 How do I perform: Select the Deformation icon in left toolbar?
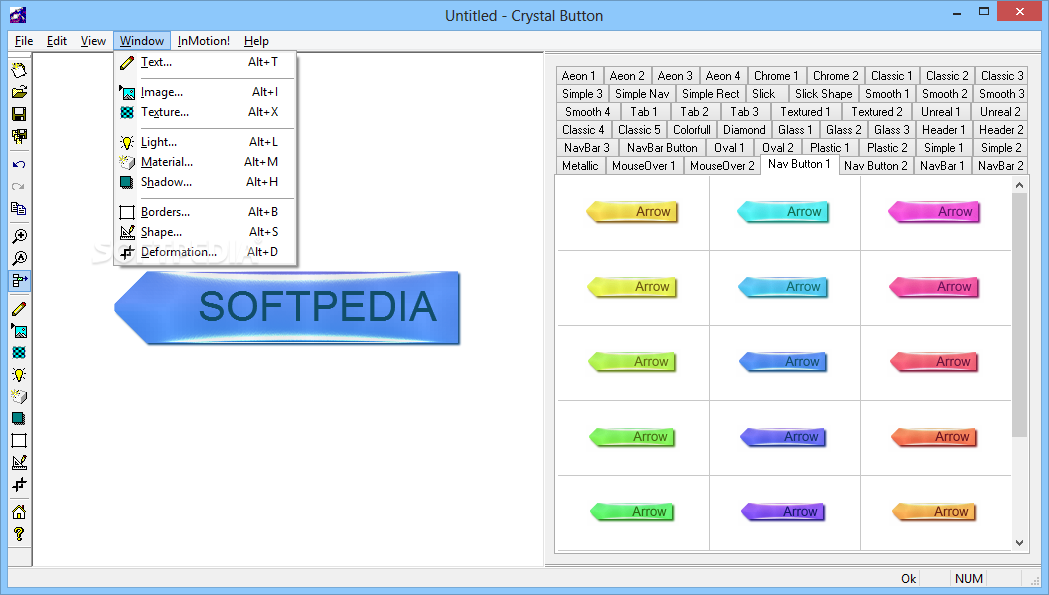(x=19, y=485)
